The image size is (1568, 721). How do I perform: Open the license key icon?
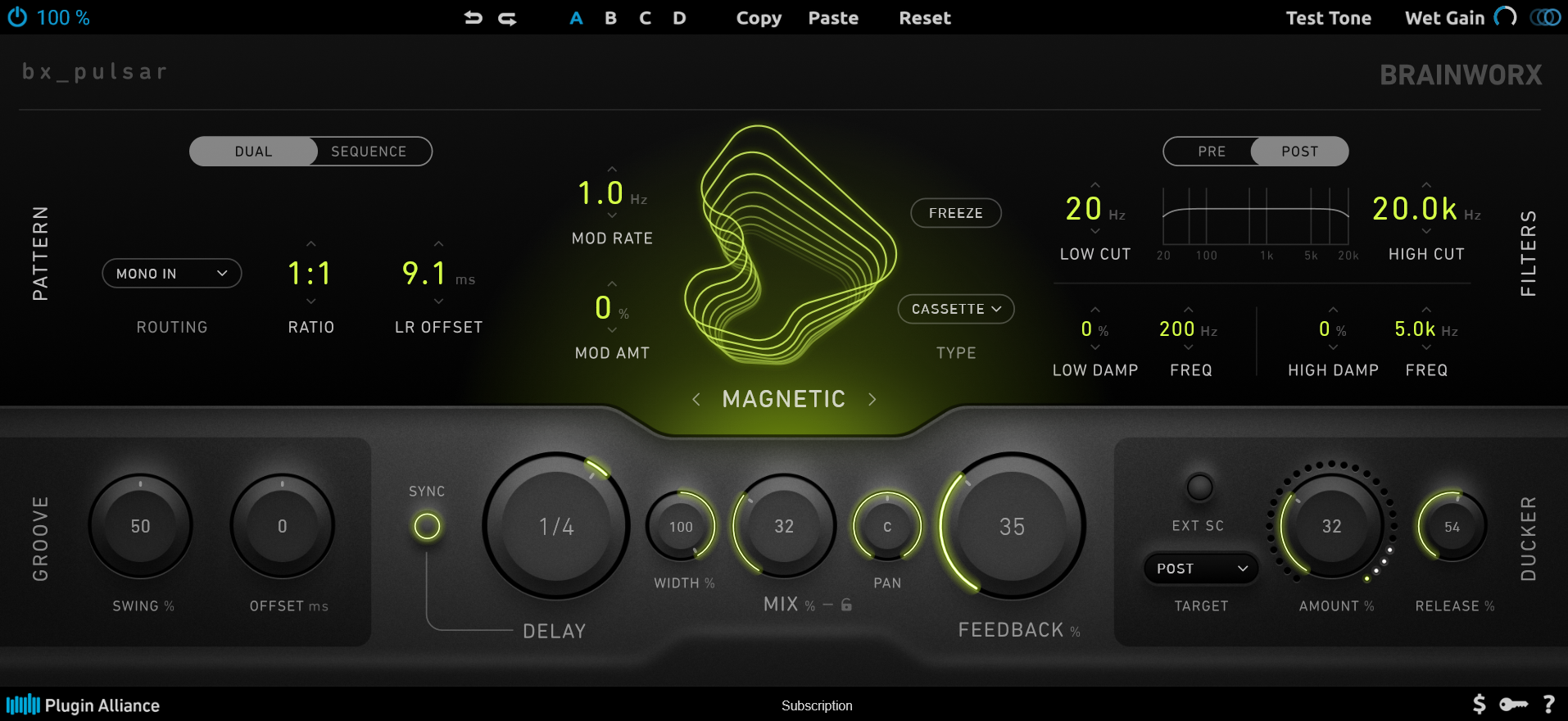click(x=1513, y=704)
